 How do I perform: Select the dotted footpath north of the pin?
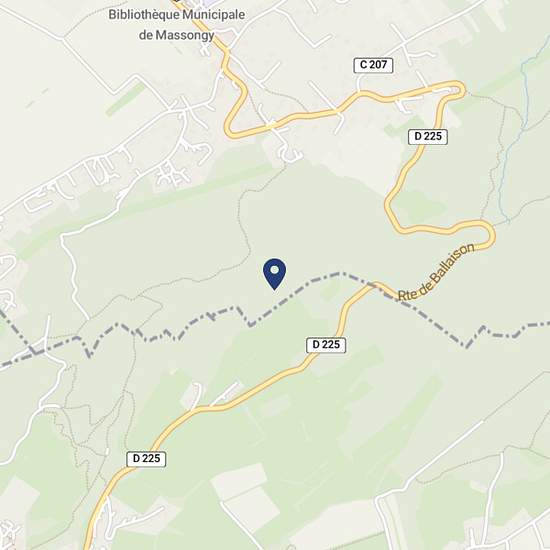[246, 224]
